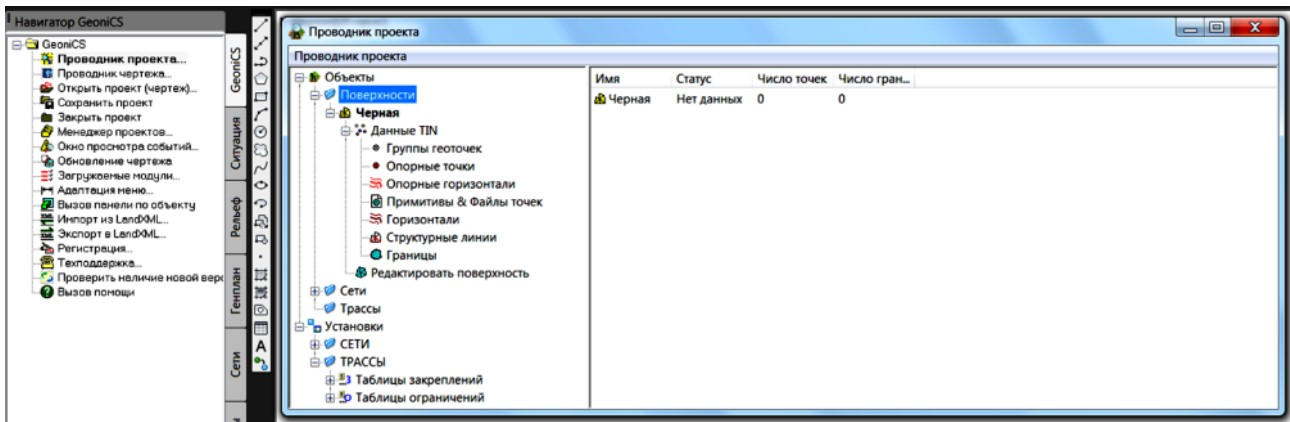This screenshot has width=1290, height=422.
Task: Expand Таблицы ограничений node
Action: pos(330,398)
